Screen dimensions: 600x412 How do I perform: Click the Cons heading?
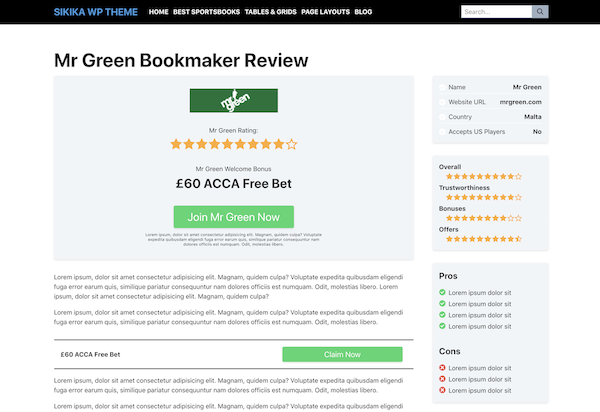(450, 351)
